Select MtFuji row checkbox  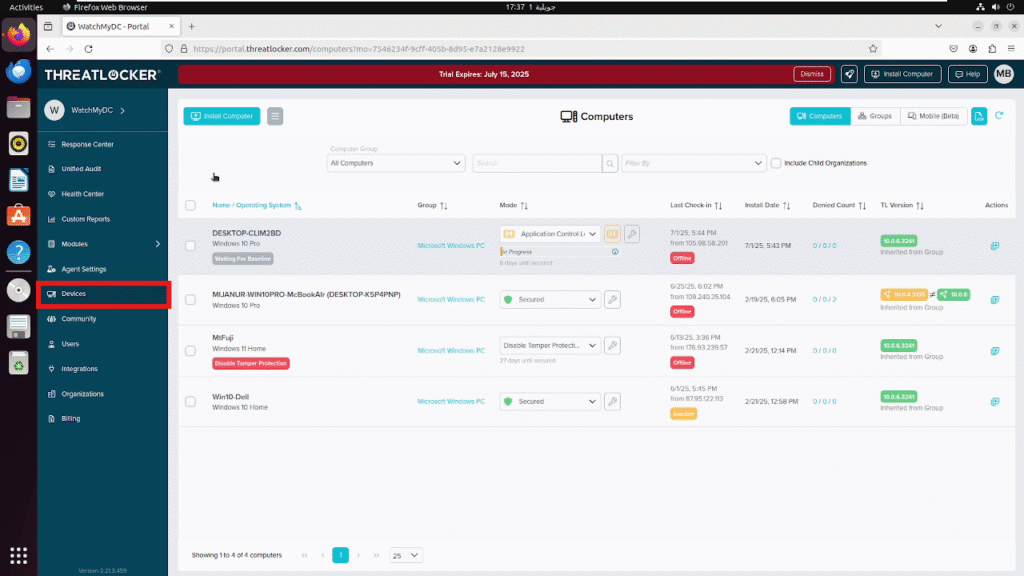(x=190, y=351)
